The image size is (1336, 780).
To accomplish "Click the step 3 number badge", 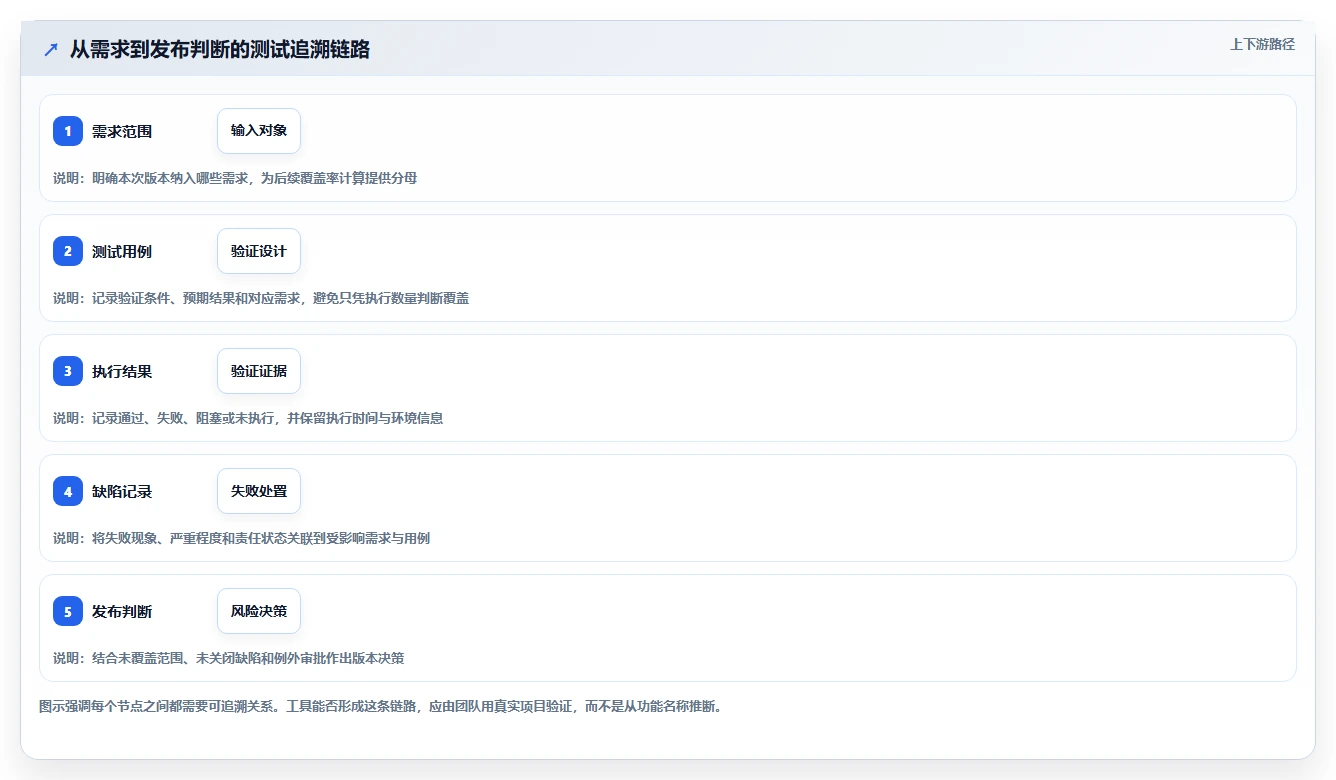I will pos(68,371).
